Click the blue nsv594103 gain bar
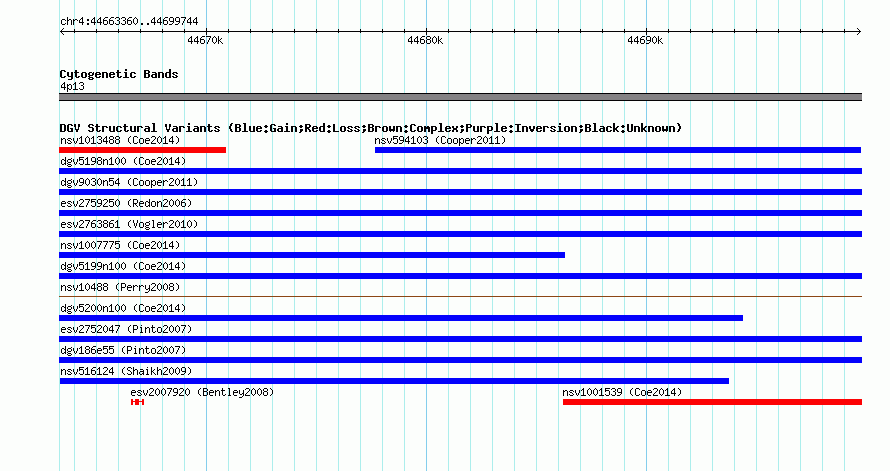The width and height of the screenshot is (890, 471). pyautogui.click(x=618, y=150)
